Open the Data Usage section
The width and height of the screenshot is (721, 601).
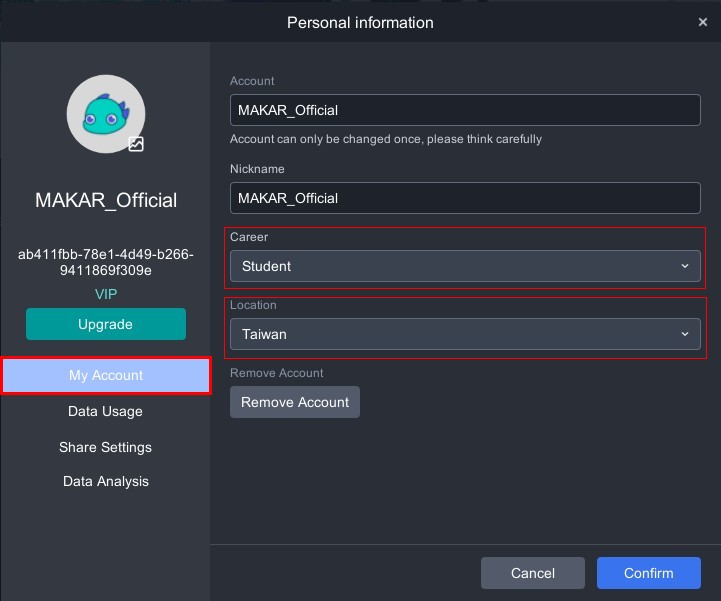[x=105, y=411]
